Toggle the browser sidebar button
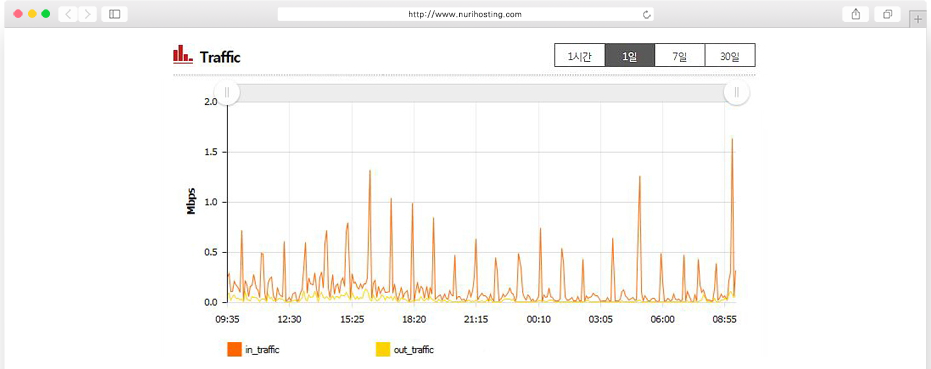This screenshot has width=931, height=369. [115, 14]
